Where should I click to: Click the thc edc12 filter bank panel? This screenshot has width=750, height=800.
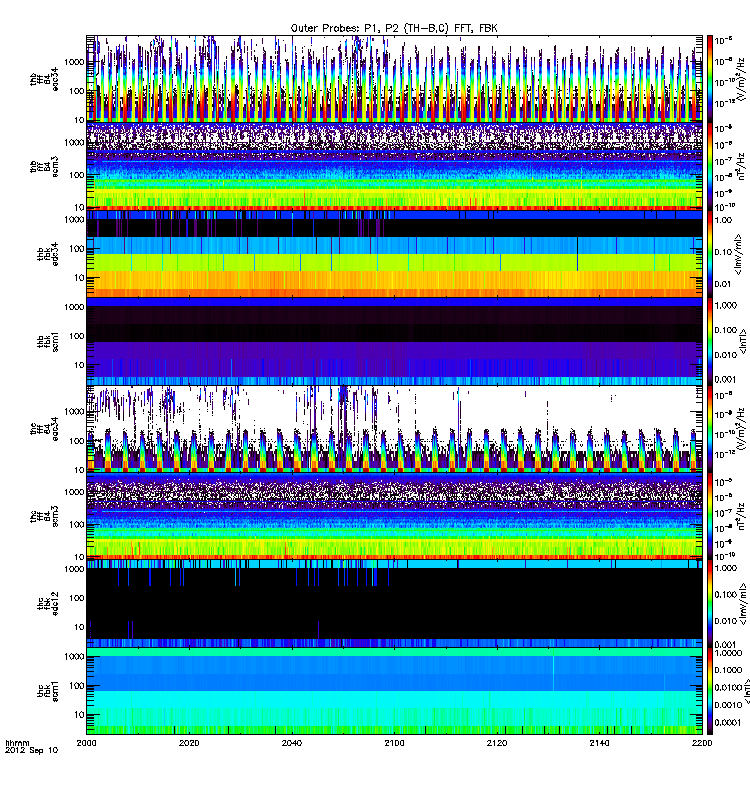(394, 604)
